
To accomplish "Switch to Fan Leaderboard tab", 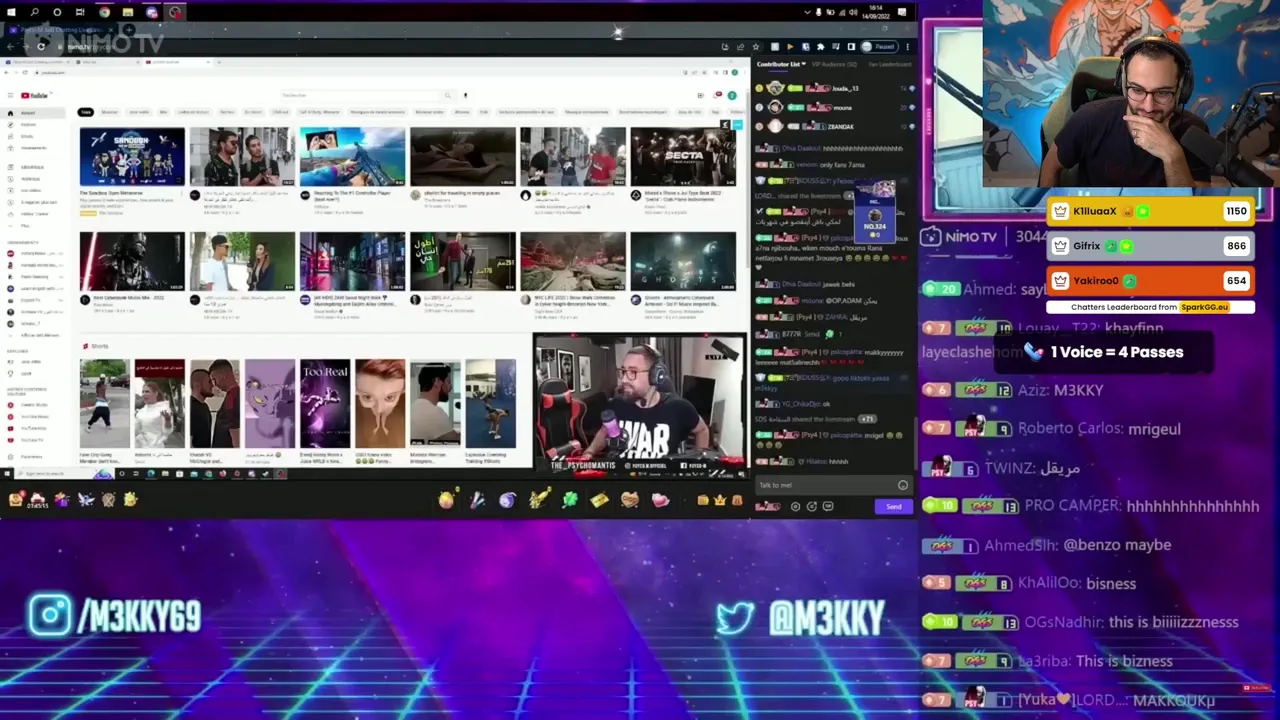I will (888, 64).
